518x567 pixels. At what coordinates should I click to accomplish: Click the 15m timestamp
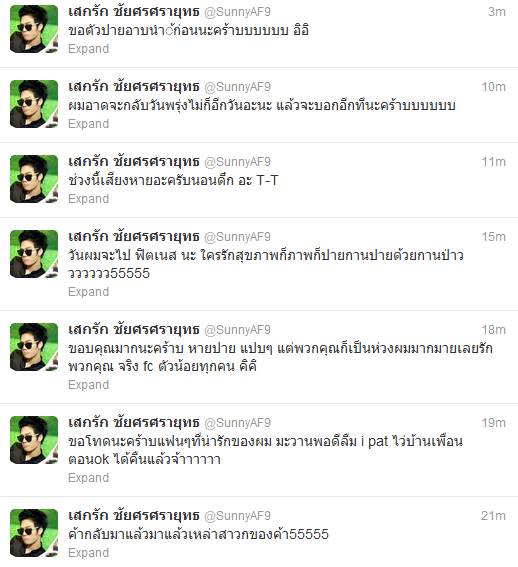pos(493,237)
